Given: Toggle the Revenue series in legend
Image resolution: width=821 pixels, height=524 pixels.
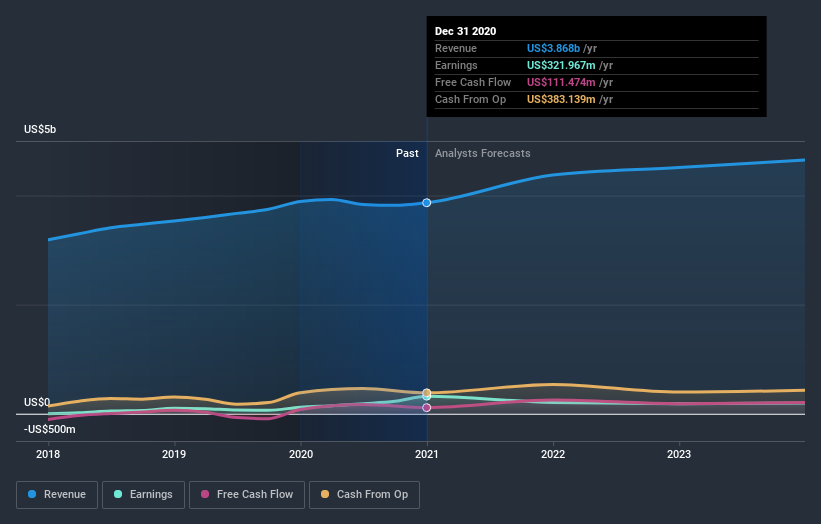Looking at the screenshot, I should click(57, 495).
